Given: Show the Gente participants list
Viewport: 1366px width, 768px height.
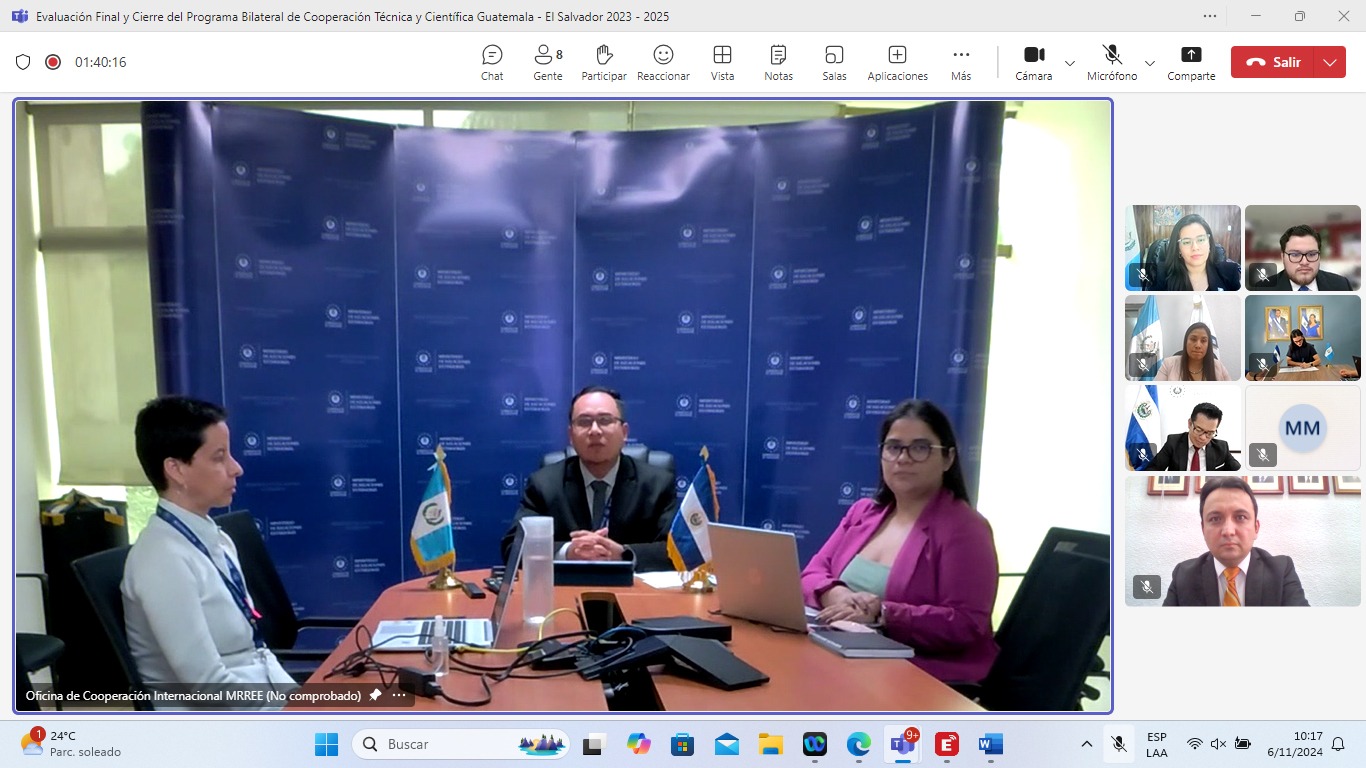Looking at the screenshot, I should point(547,62).
